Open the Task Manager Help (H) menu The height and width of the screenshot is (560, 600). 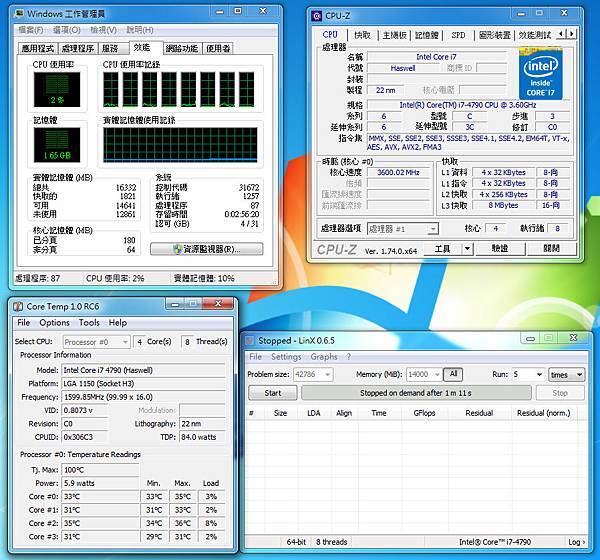(x=140, y=30)
